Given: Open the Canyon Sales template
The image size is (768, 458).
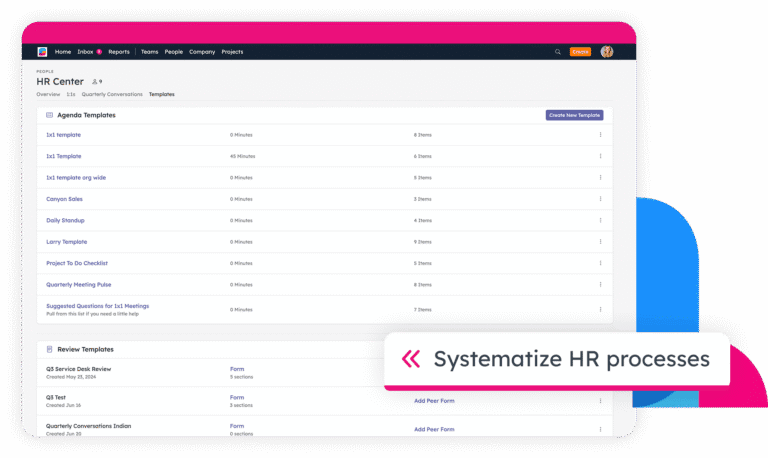Looking at the screenshot, I should 64,199.
